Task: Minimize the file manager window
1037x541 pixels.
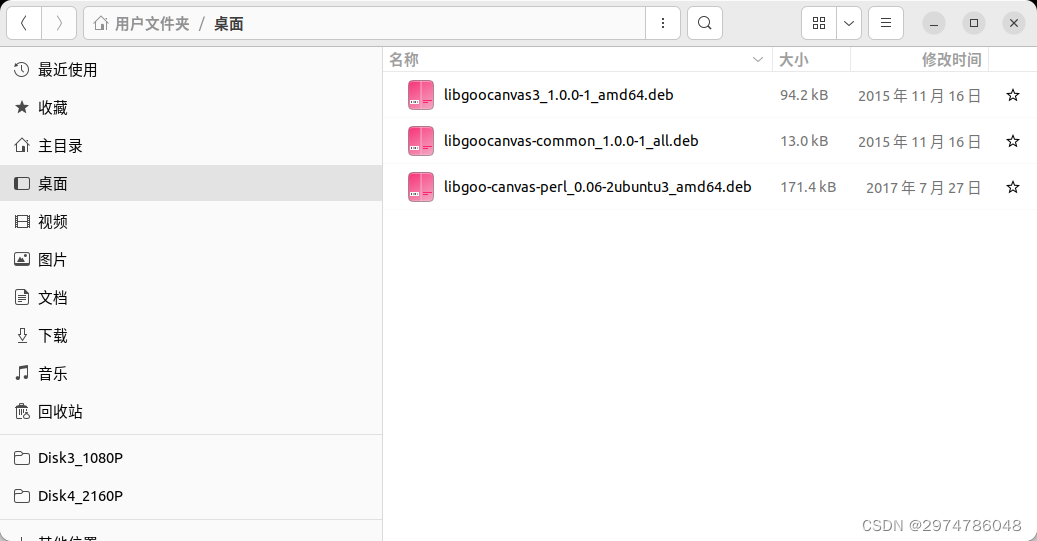Action: coord(934,24)
